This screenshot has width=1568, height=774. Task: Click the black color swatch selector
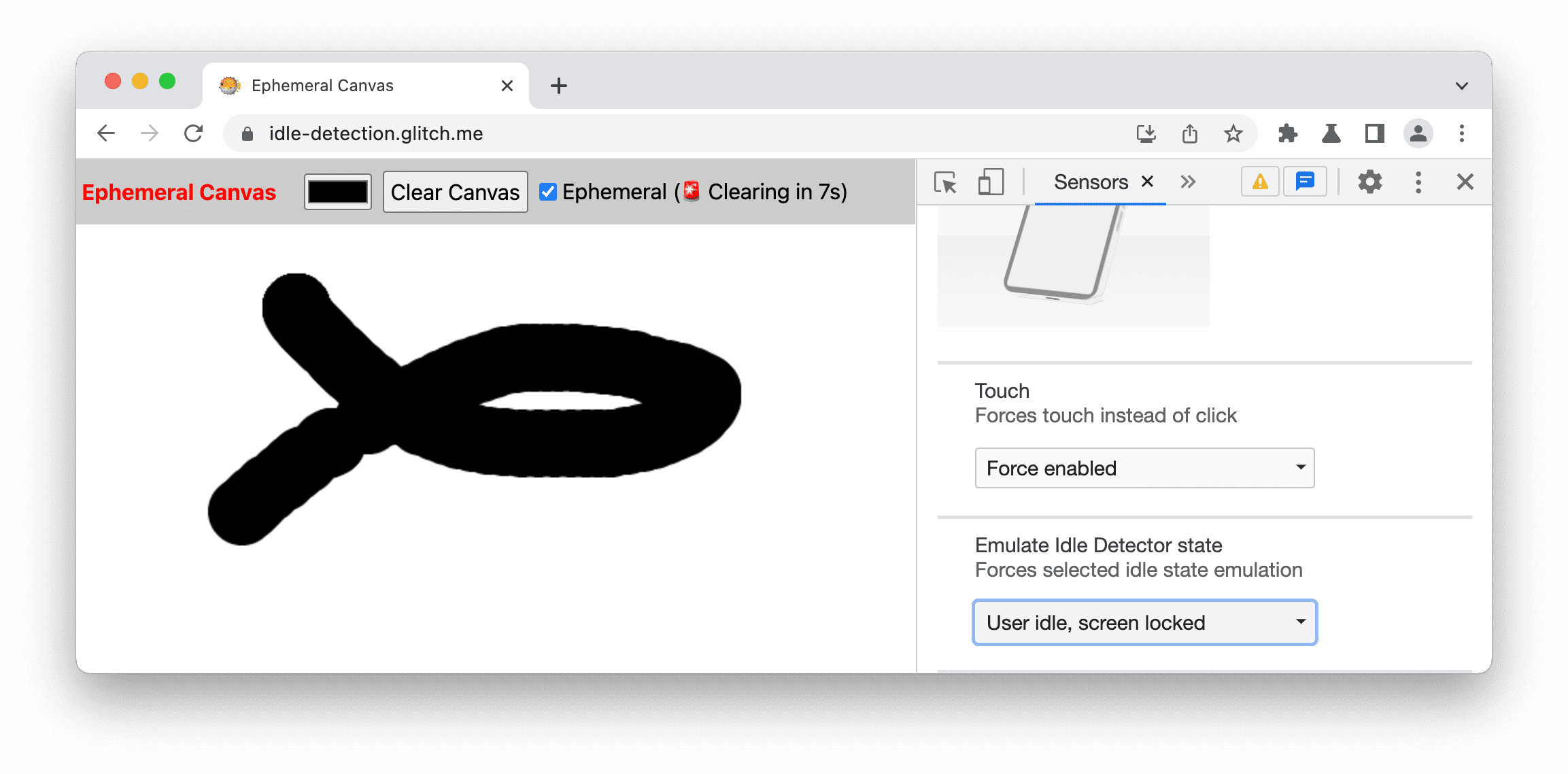point(340,192)
